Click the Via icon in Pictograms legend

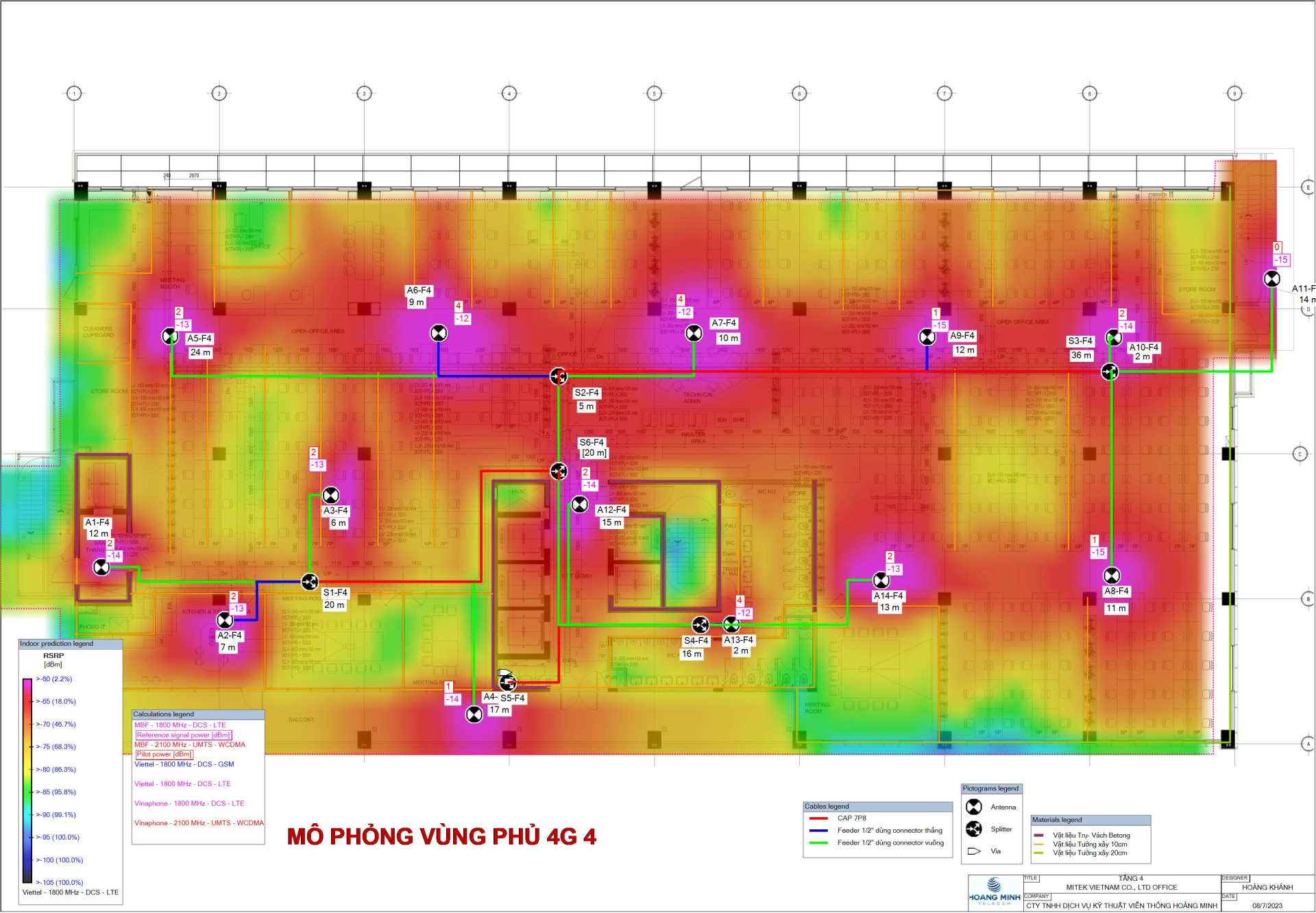(x=974, y=851)
